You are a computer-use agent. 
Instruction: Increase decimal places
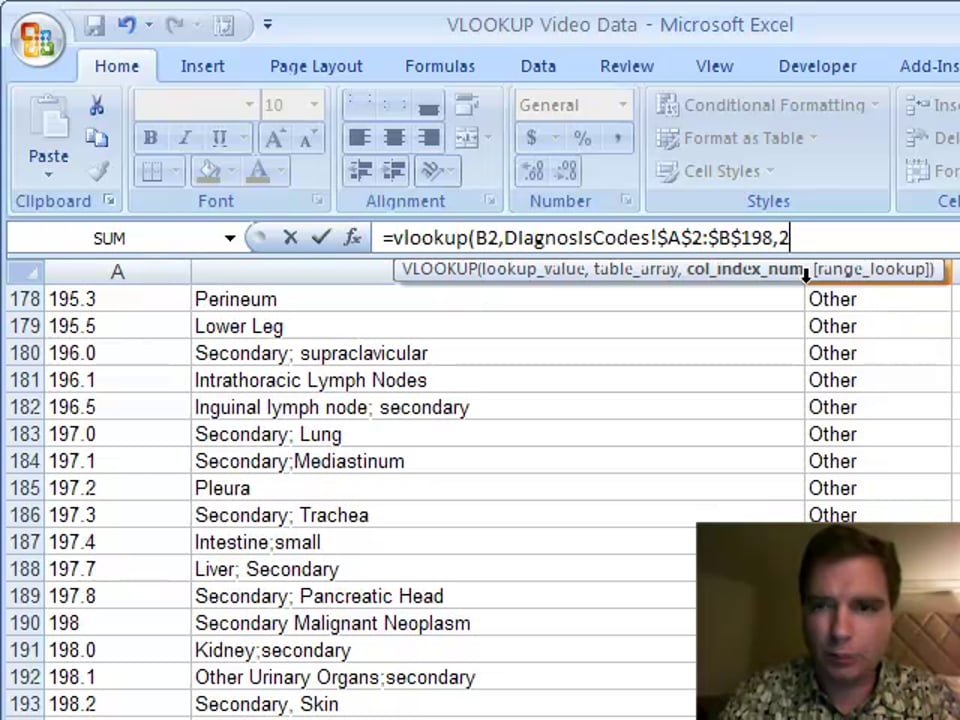[533, 171]
